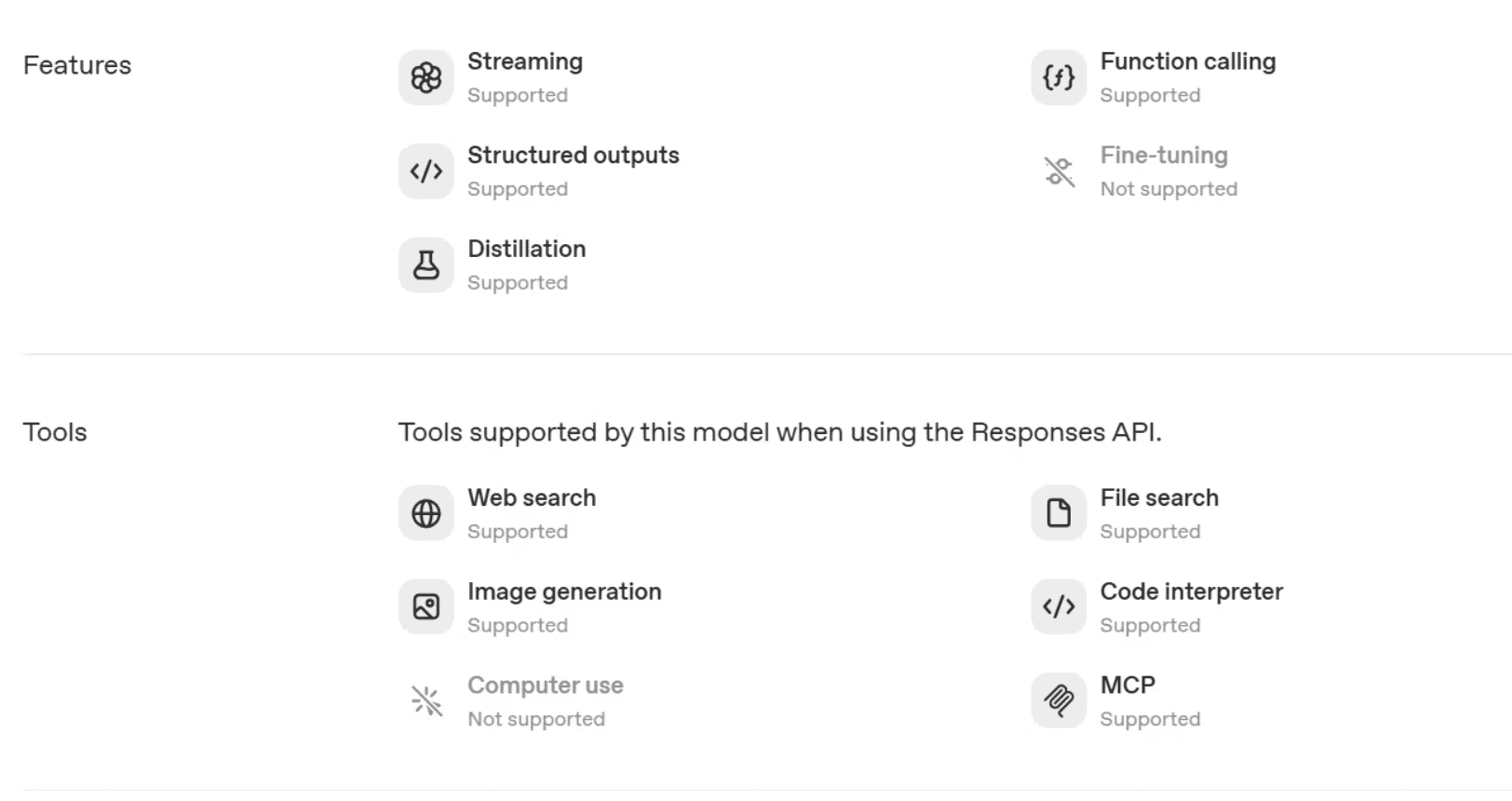Click the Computer use cursor icon

point(426,700)
